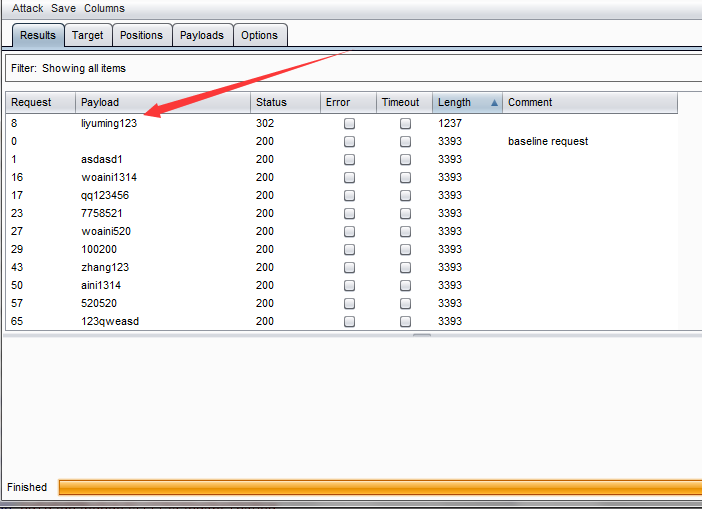Open the Attack menu
Viewport: 702px width, 509px height.
(x=27, y=9)
